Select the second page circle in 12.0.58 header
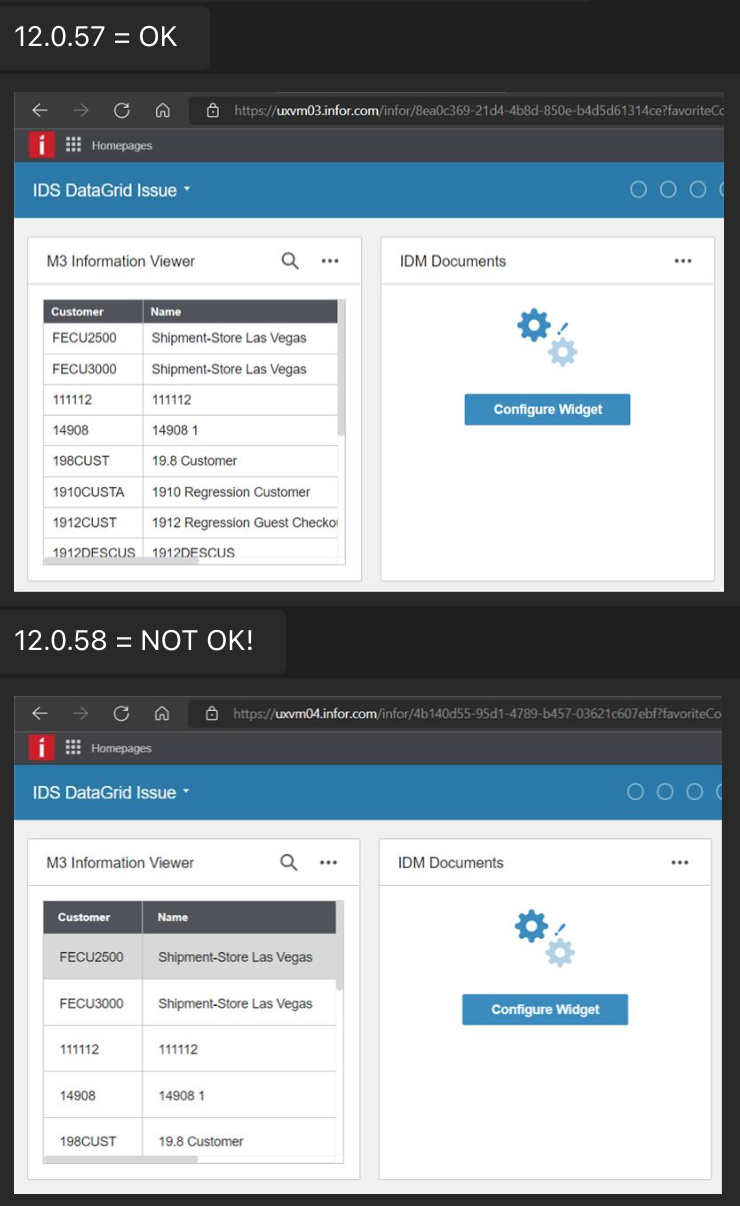Image resolution: width=740 pixels, height=1206 pixels. click(666, 792)
